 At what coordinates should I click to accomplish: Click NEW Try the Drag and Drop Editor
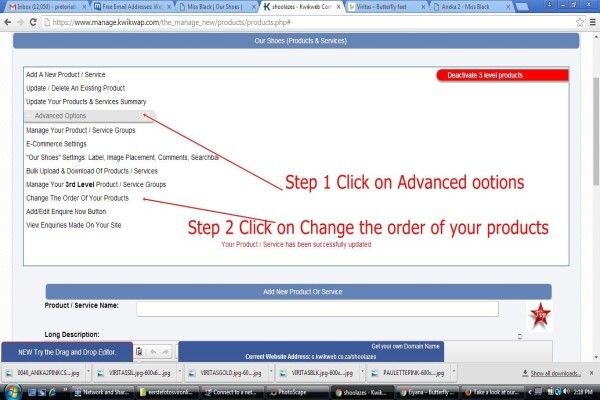[67, 352]
